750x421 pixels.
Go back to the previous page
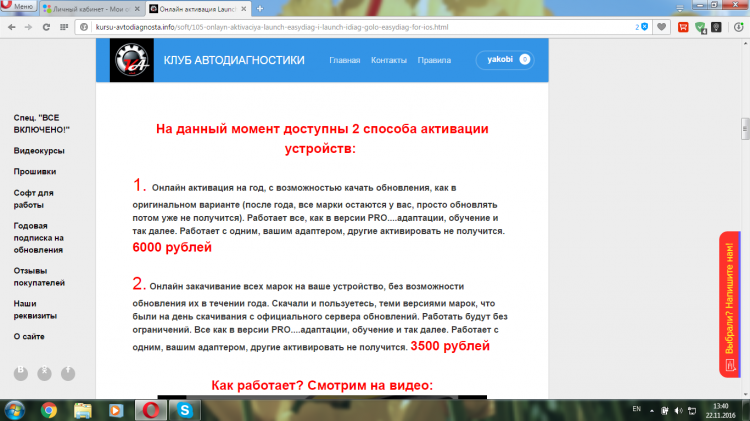[x=11, y=27]
